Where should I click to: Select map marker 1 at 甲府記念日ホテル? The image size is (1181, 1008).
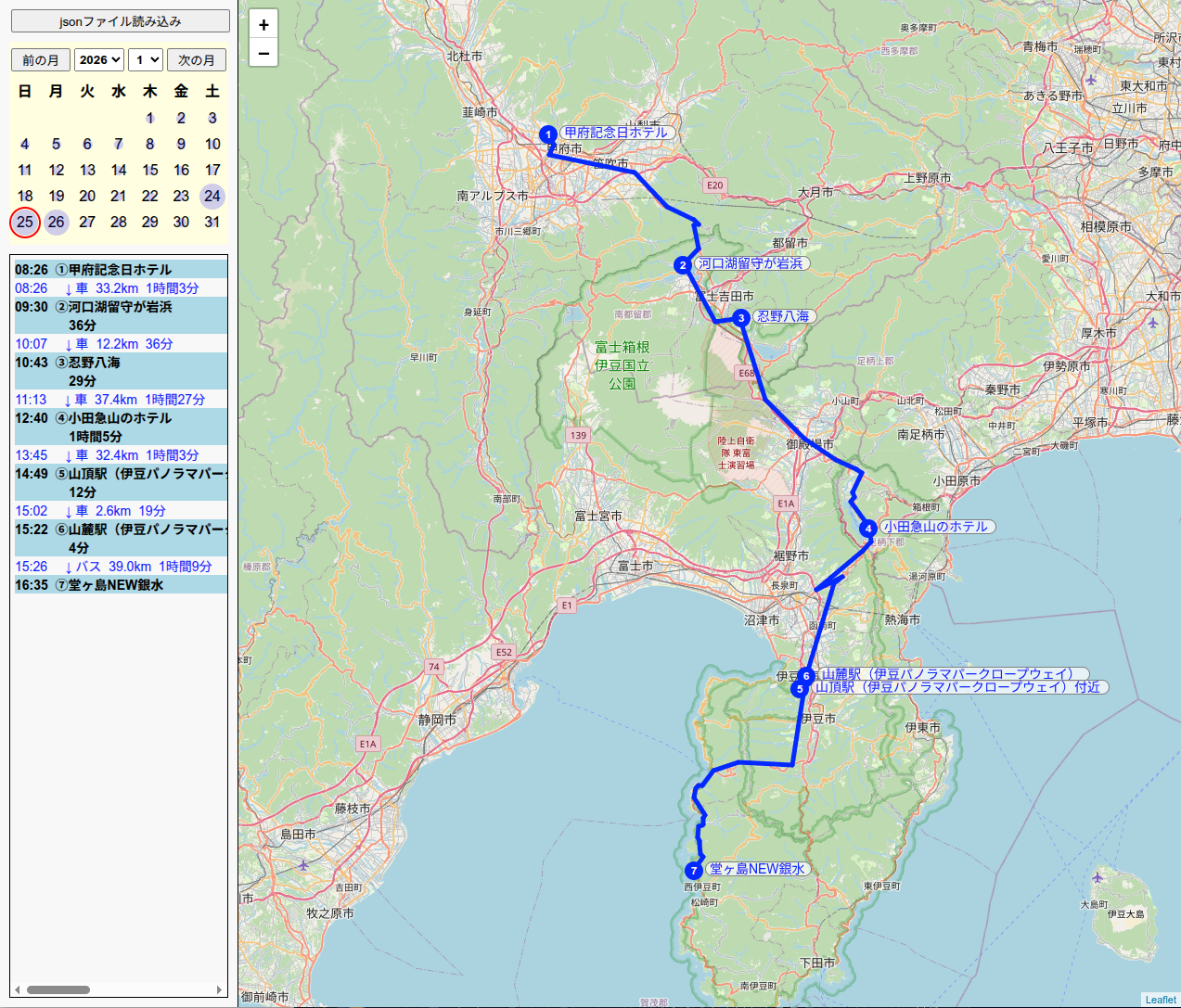tap(547, 134)
